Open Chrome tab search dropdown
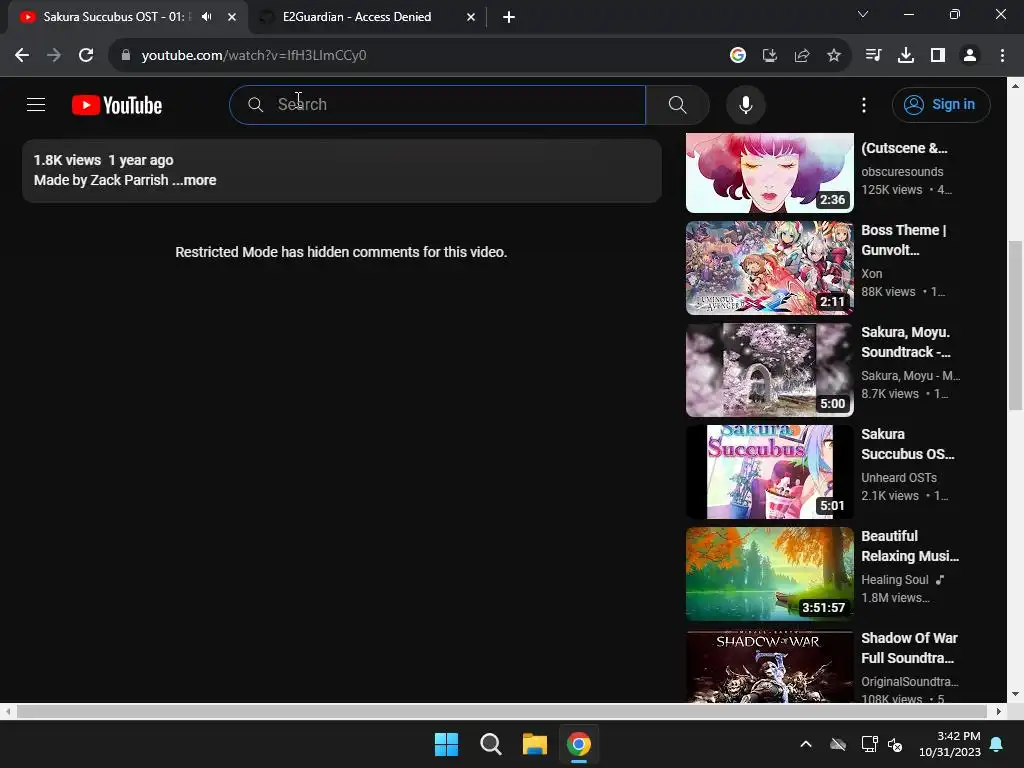The image size is (1024, 768). click(x=863, y=14)
